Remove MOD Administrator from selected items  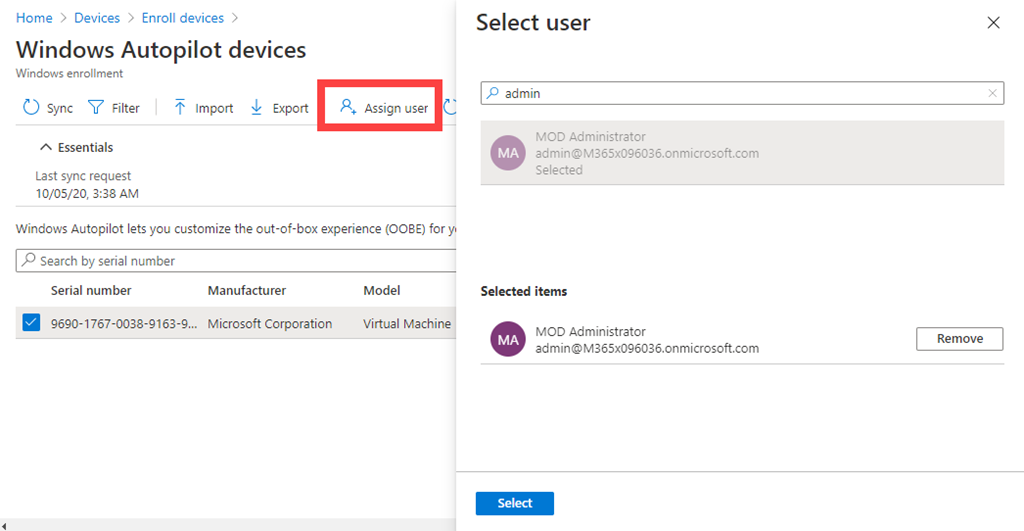point(959,339)
